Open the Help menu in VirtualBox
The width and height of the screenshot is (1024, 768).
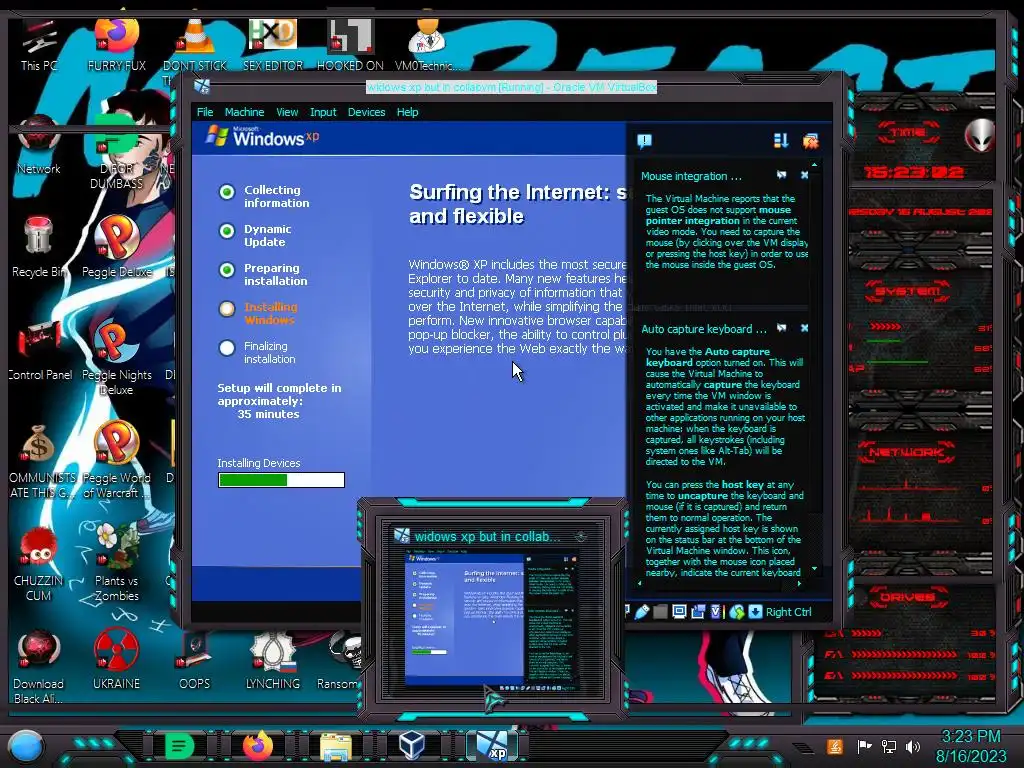tap(408, 112)
